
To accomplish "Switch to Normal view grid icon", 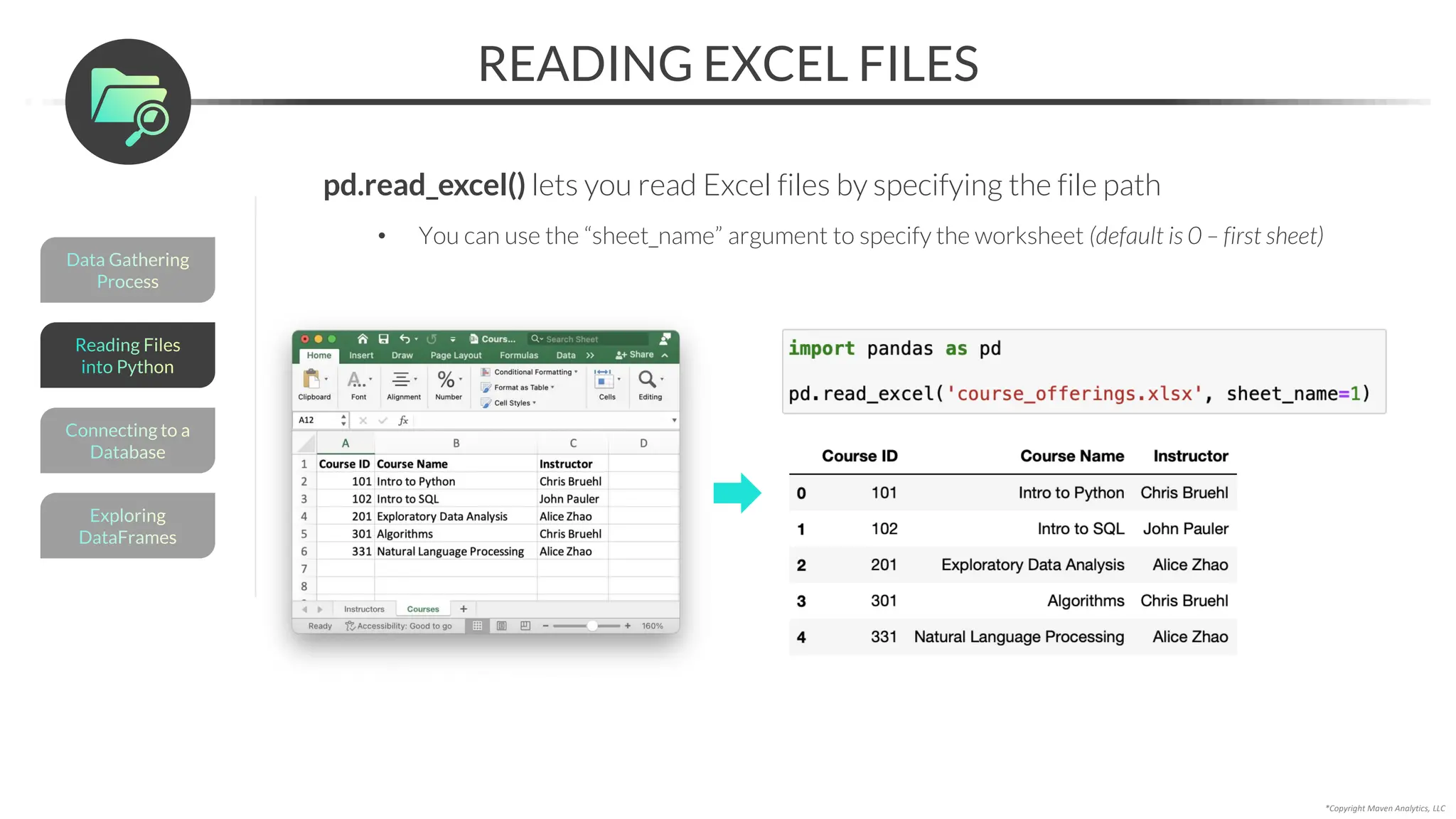I will (478, 626).
